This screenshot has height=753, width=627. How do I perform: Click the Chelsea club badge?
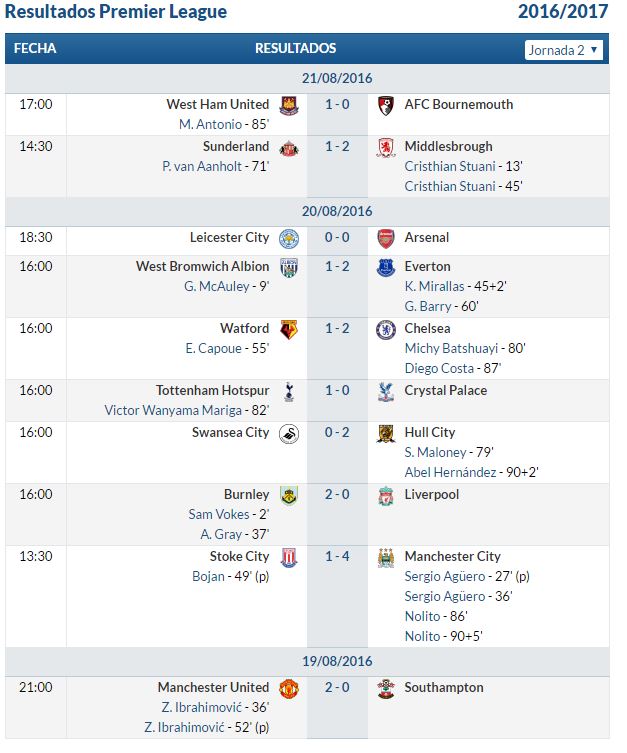coord(386,329)
